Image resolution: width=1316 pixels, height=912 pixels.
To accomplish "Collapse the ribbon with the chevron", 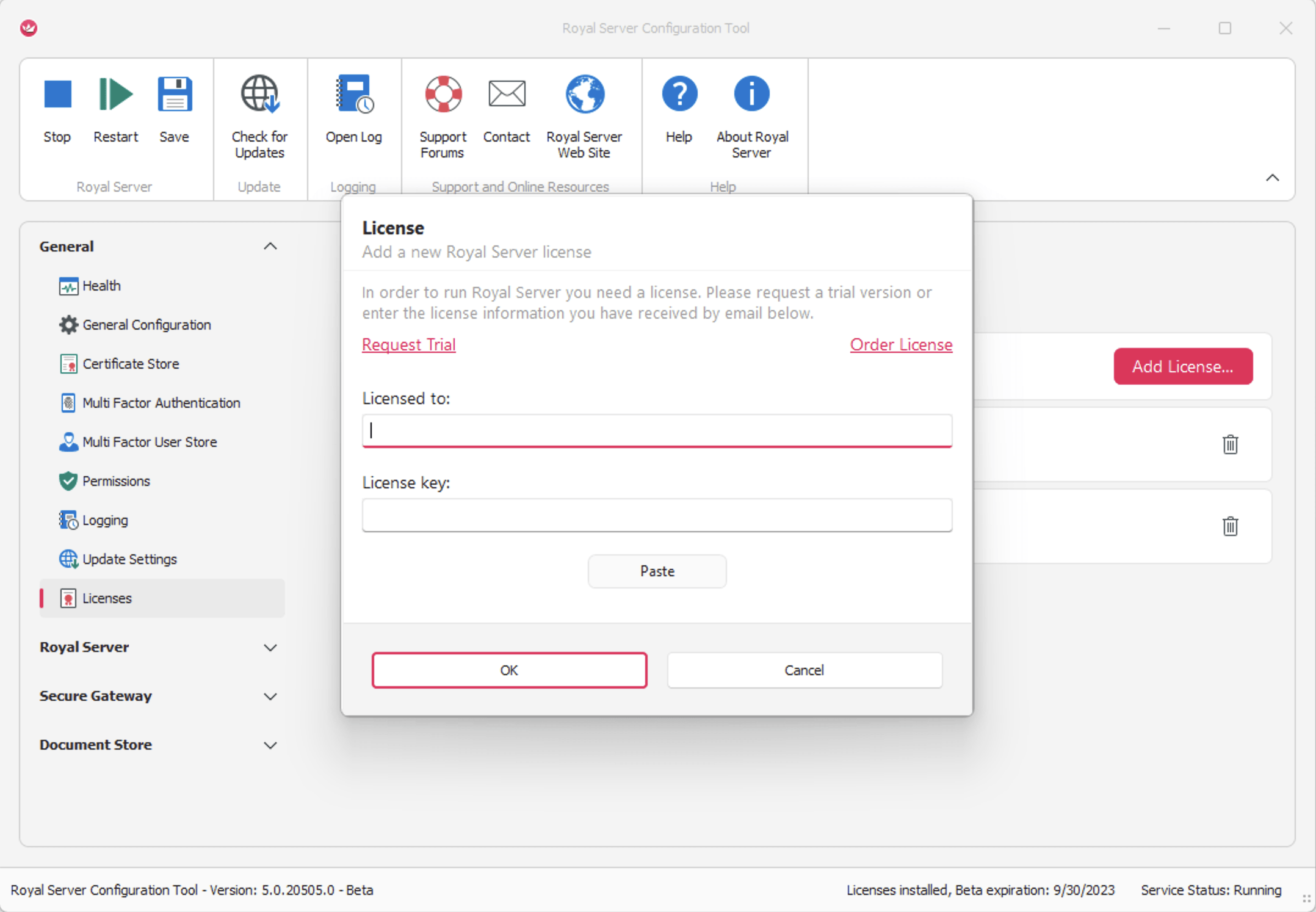I will click(x=1272, y=178).
